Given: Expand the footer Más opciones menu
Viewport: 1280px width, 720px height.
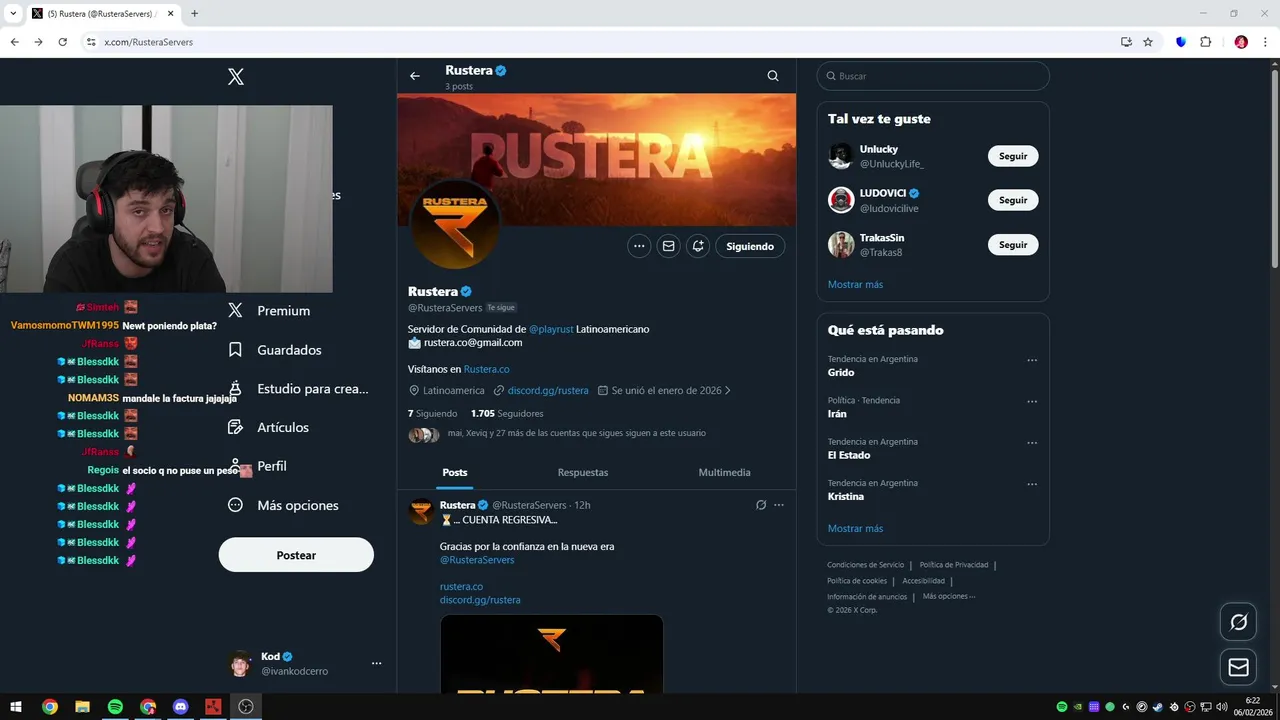Looking at the screenshot, I should [948, 596].
